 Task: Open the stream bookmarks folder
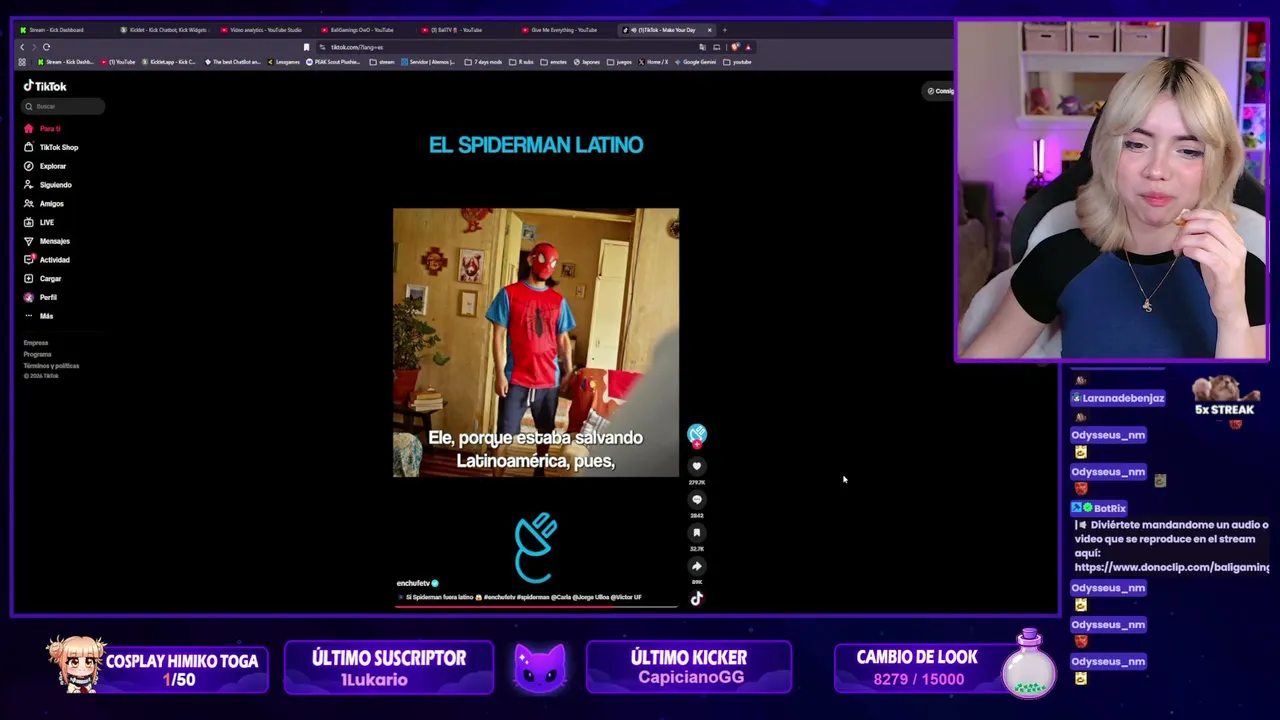point(382,62)
